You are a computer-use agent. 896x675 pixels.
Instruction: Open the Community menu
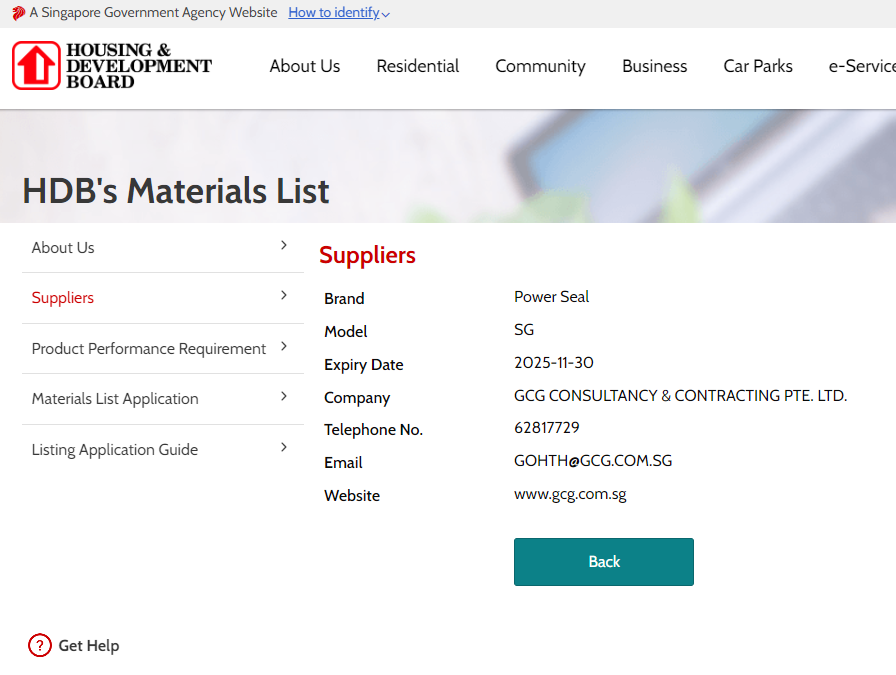(540, 67)
